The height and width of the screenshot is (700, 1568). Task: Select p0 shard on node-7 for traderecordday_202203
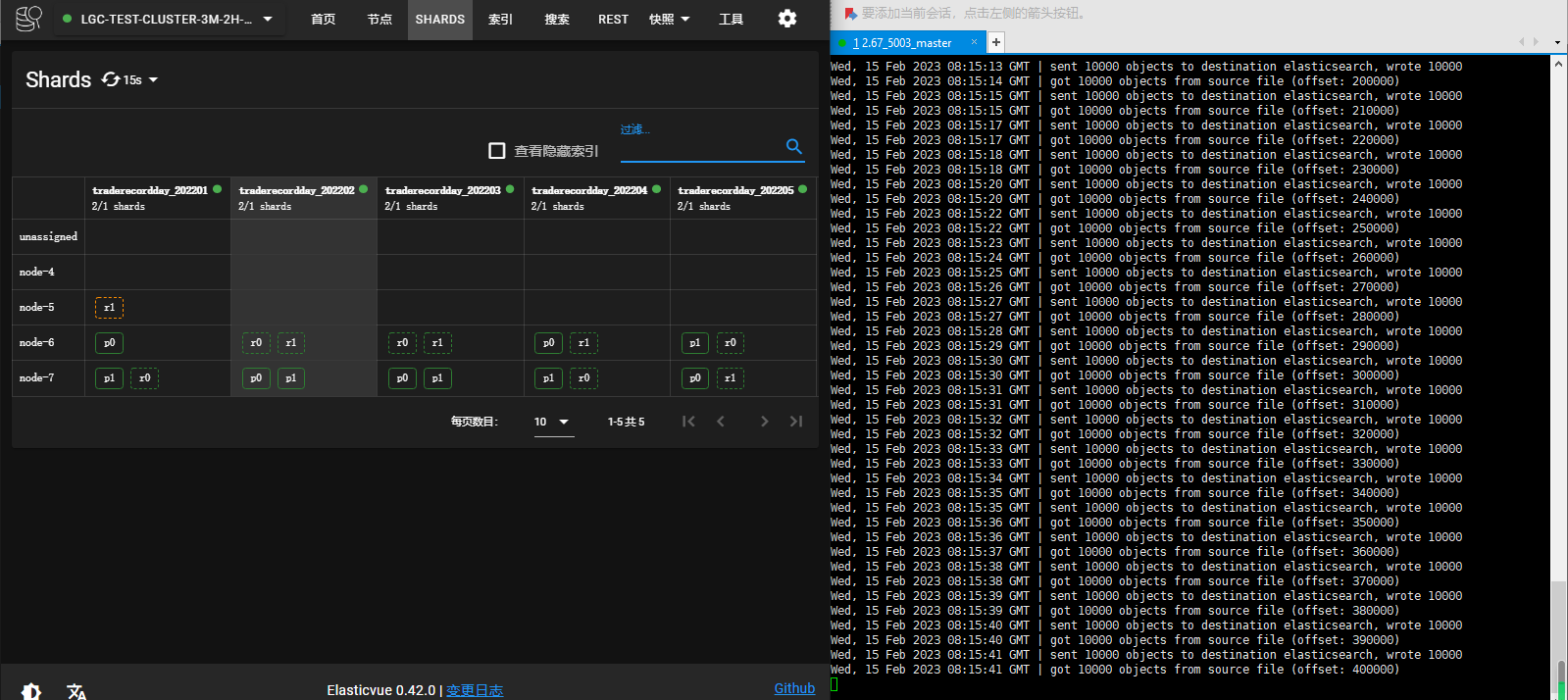pos(402,378)
